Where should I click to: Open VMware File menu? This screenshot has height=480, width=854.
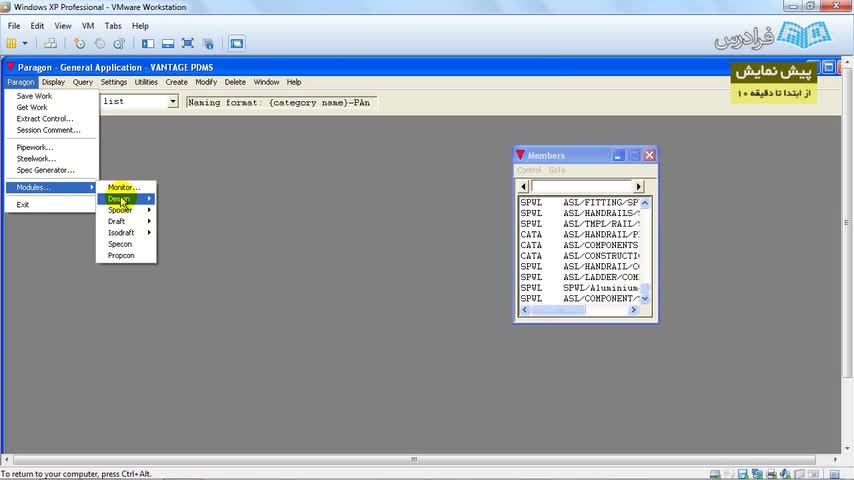(x=14, y=26)
